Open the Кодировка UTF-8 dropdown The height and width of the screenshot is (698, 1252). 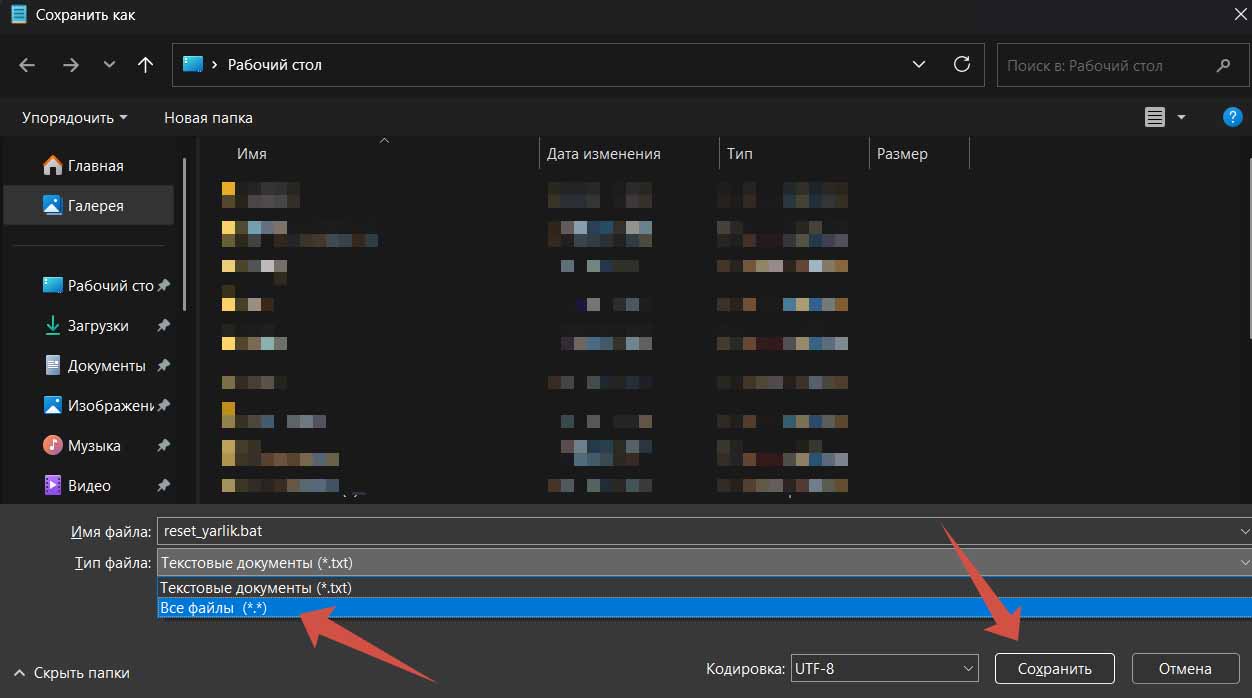(x=883, y=668)
